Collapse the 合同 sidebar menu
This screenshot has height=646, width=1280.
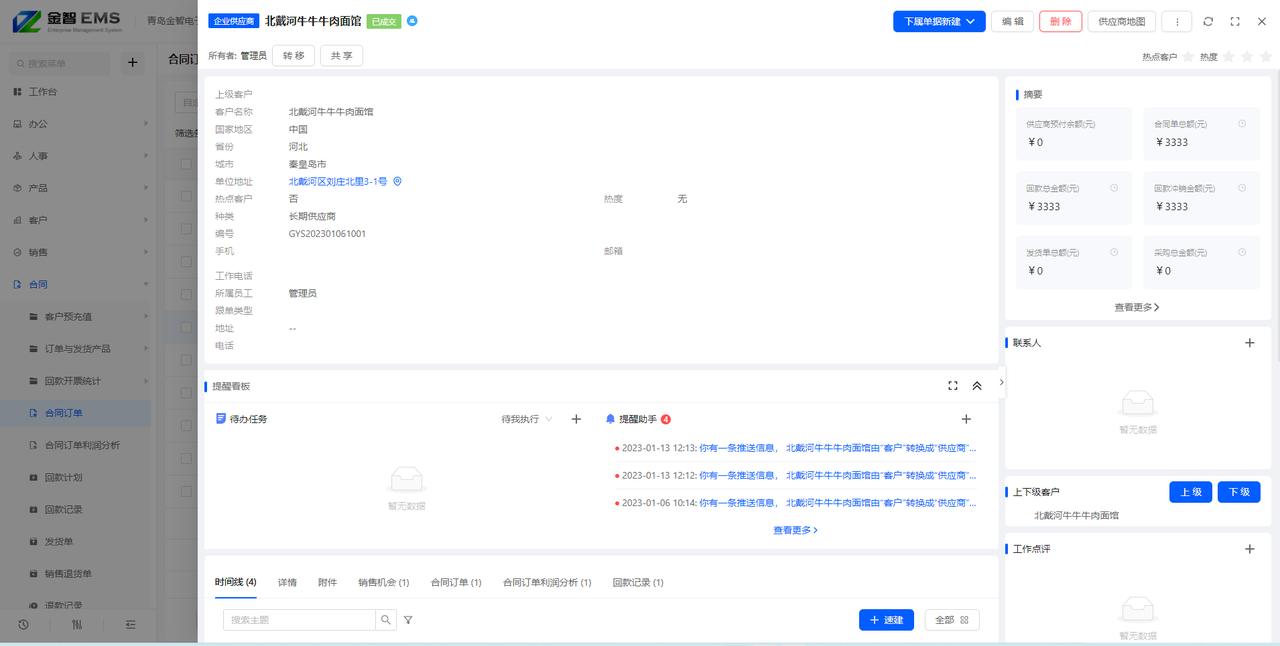coord(78,284)
